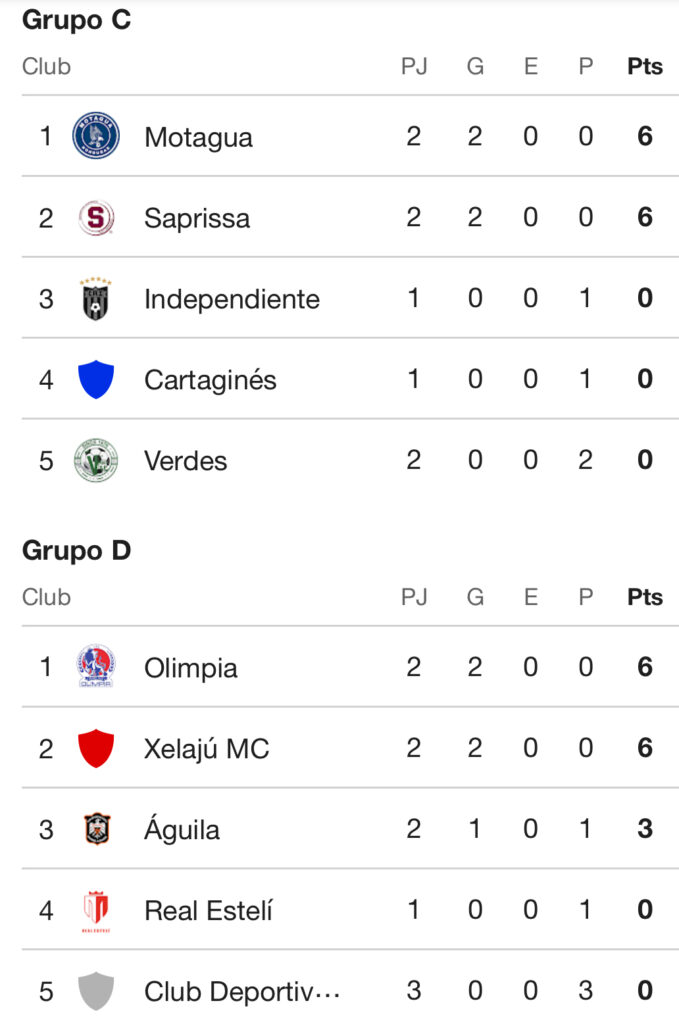Select the Águila club crest icon
This screenshot has width=679, height=1024.
(x=96, y=829)
